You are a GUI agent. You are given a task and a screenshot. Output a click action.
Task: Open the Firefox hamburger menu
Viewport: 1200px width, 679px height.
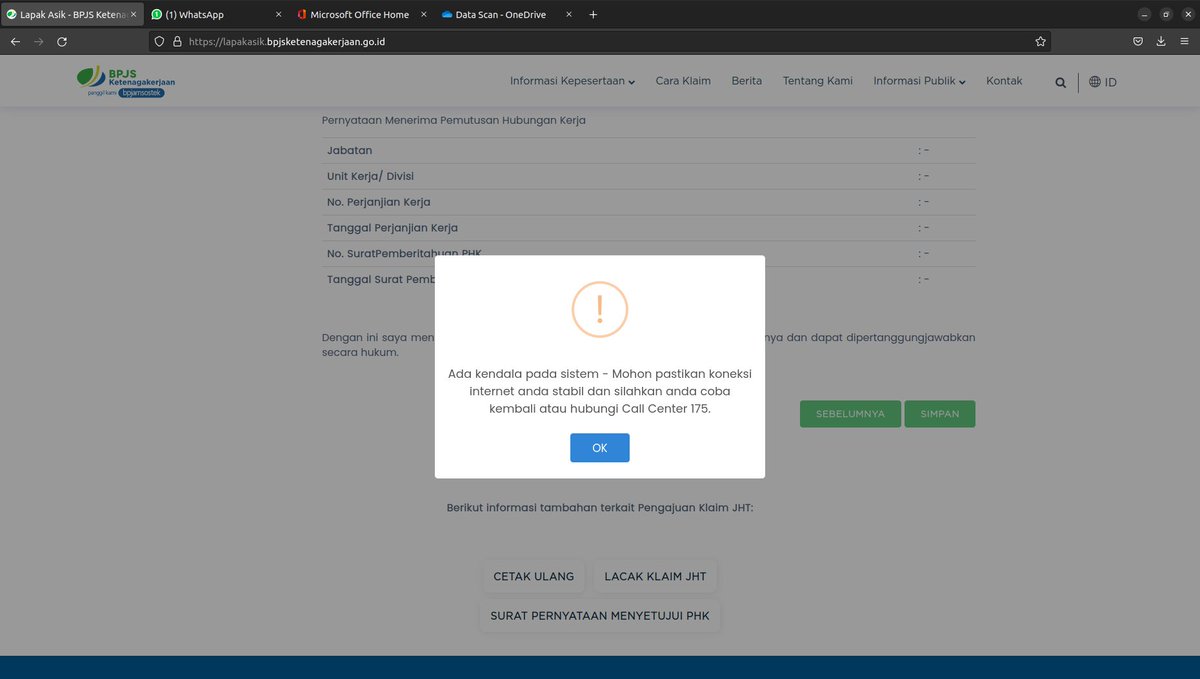pyautogui.click(x=1184, y=42)
